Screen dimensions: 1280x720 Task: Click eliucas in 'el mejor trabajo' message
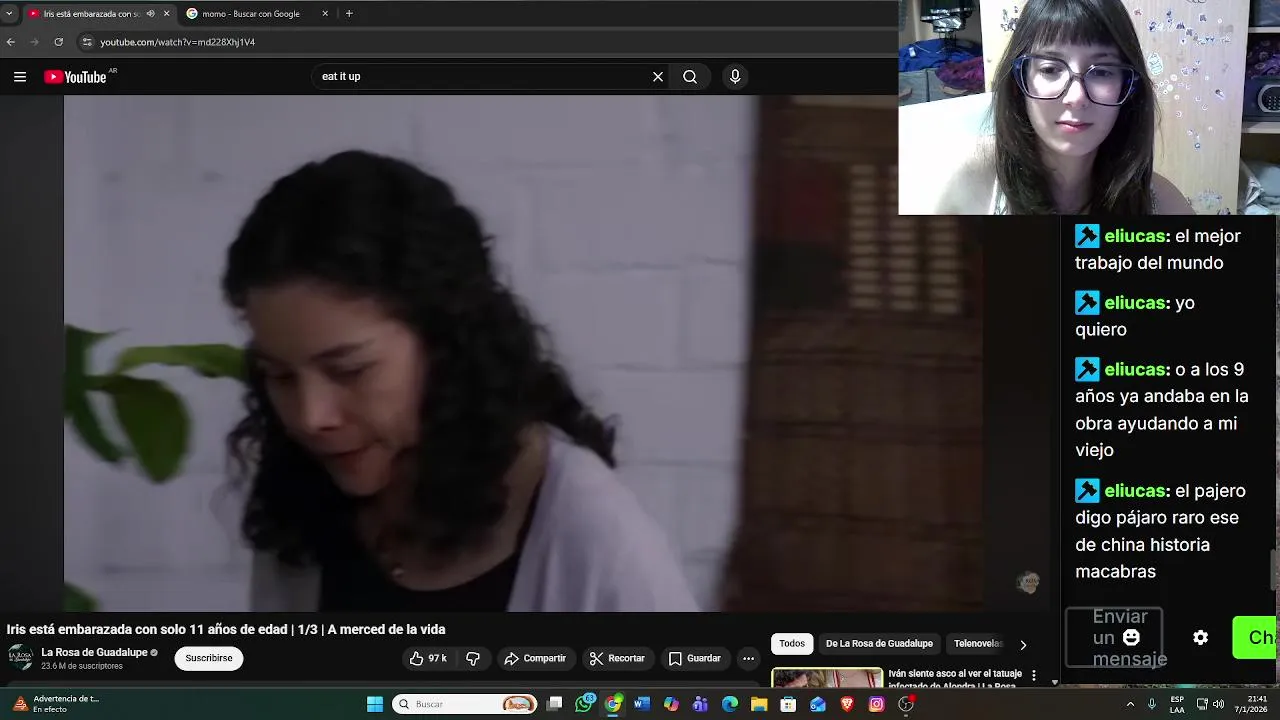[1135, 236]
